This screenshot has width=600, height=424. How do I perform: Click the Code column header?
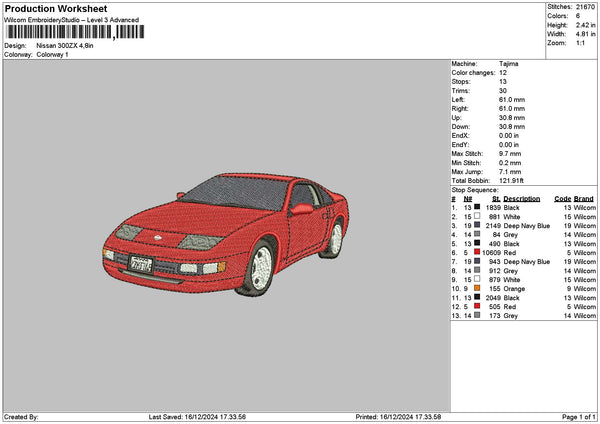point(562,199)
